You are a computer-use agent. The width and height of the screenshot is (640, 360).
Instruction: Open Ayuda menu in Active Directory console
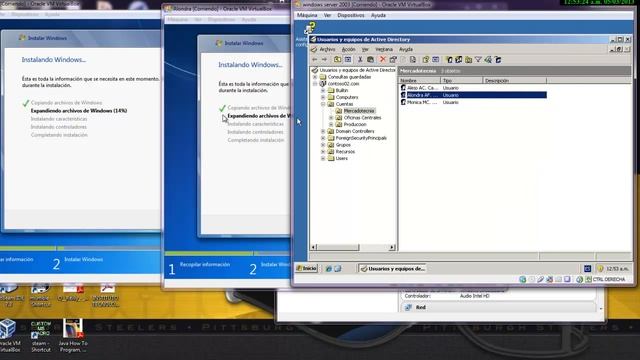[x=406, y=49]
